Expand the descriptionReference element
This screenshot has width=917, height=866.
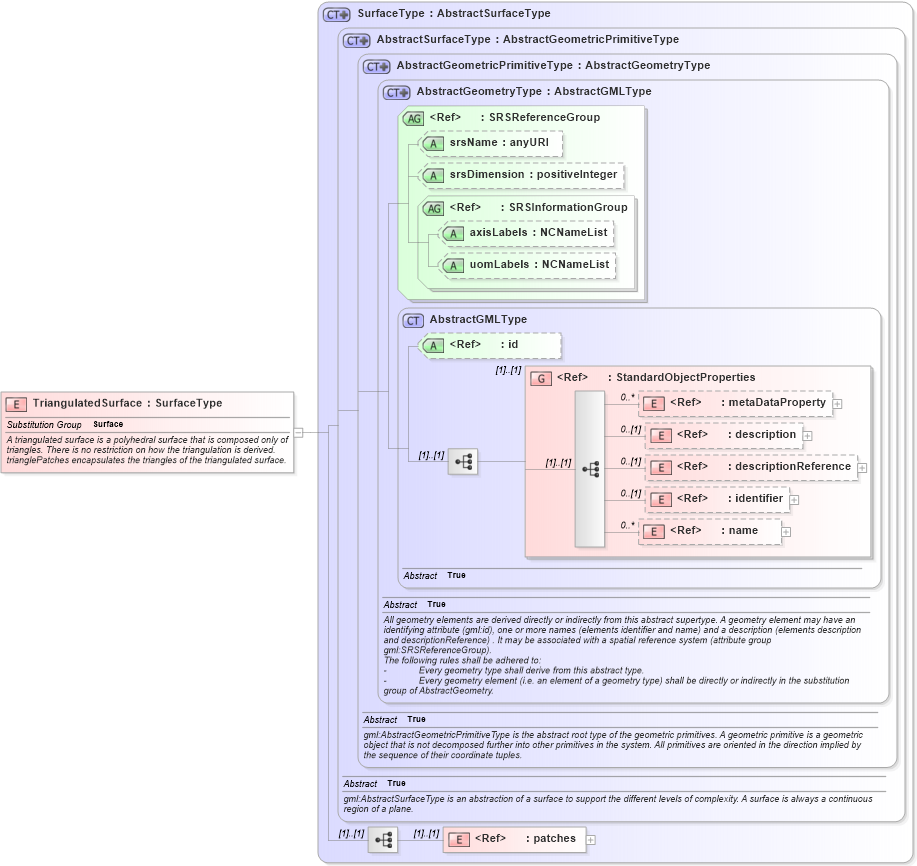862,468
